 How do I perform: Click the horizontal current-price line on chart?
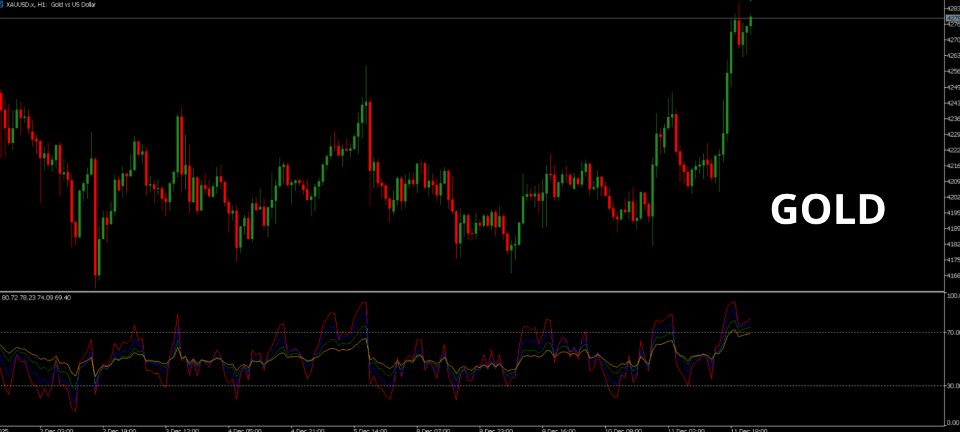[x=472, y=18]
